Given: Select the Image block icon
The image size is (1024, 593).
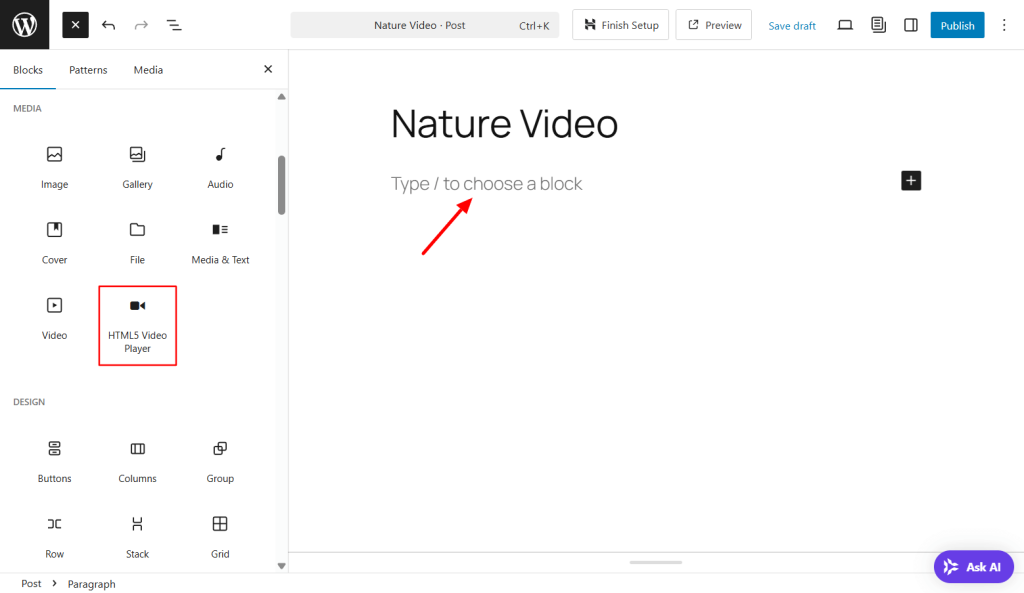Looking at the screenshot, I should 54,157.
